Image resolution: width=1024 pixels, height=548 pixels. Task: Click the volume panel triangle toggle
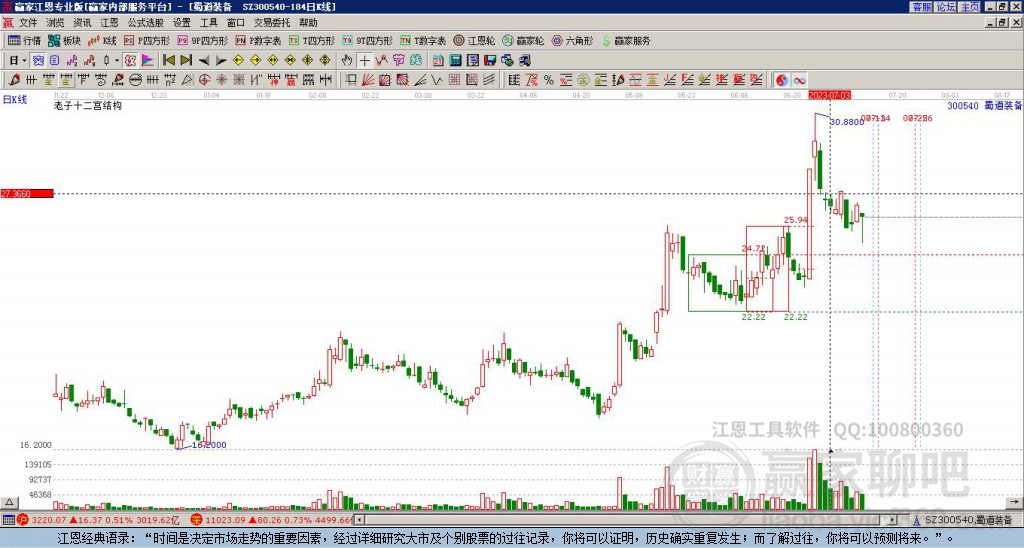tap(8, 502)
